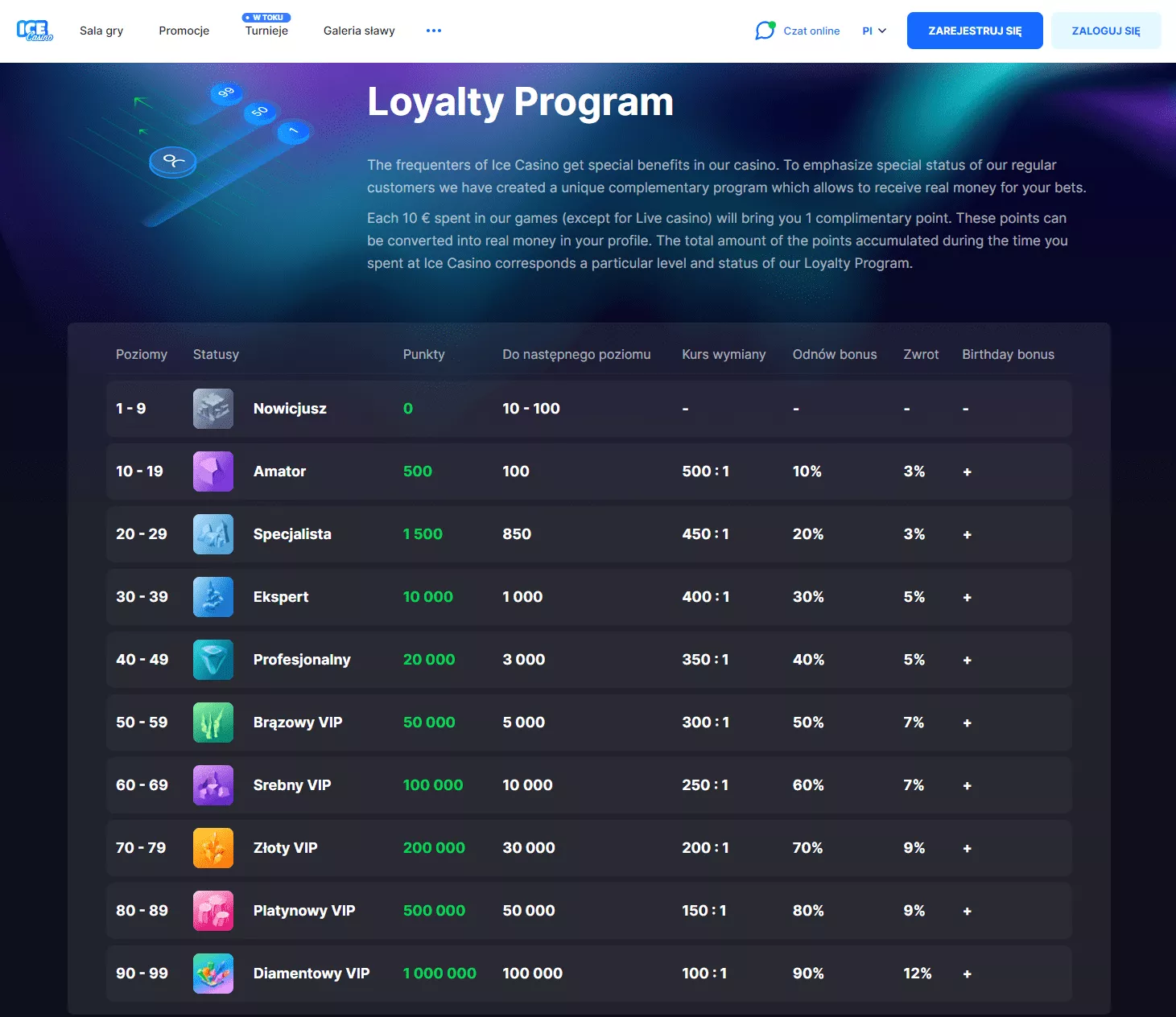The image size is (1176, 1017).
Task: Select the Złoty VIP orange icon
Action: [x=213, y=848]
